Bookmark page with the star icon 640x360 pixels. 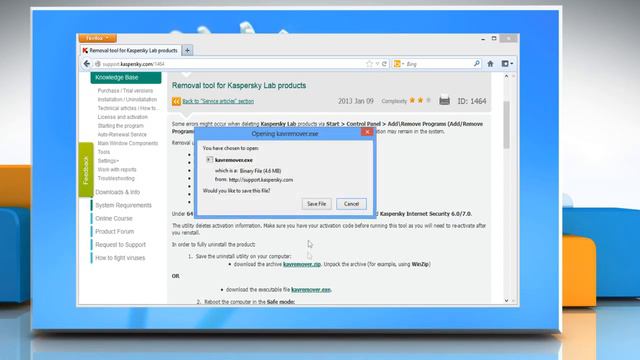369,64
